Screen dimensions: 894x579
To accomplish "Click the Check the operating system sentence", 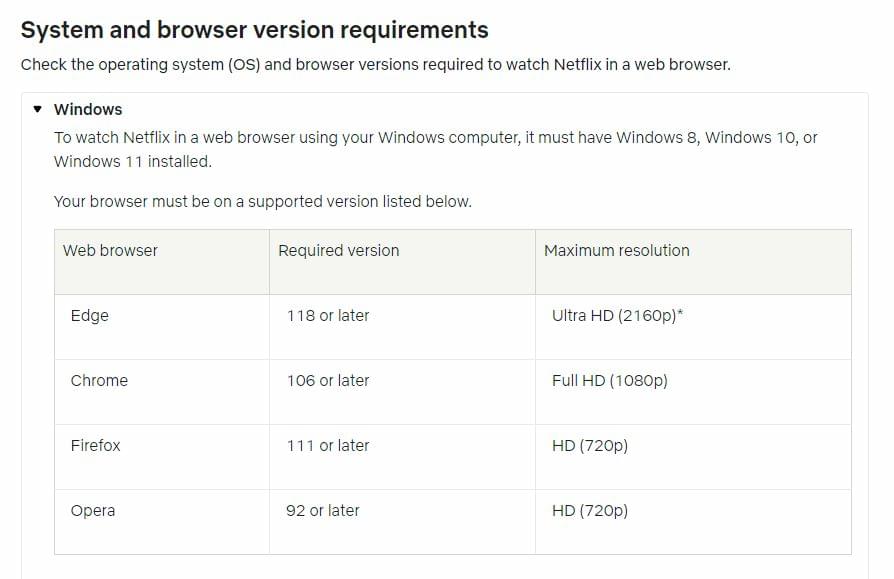I will click(x=375, y=65).
